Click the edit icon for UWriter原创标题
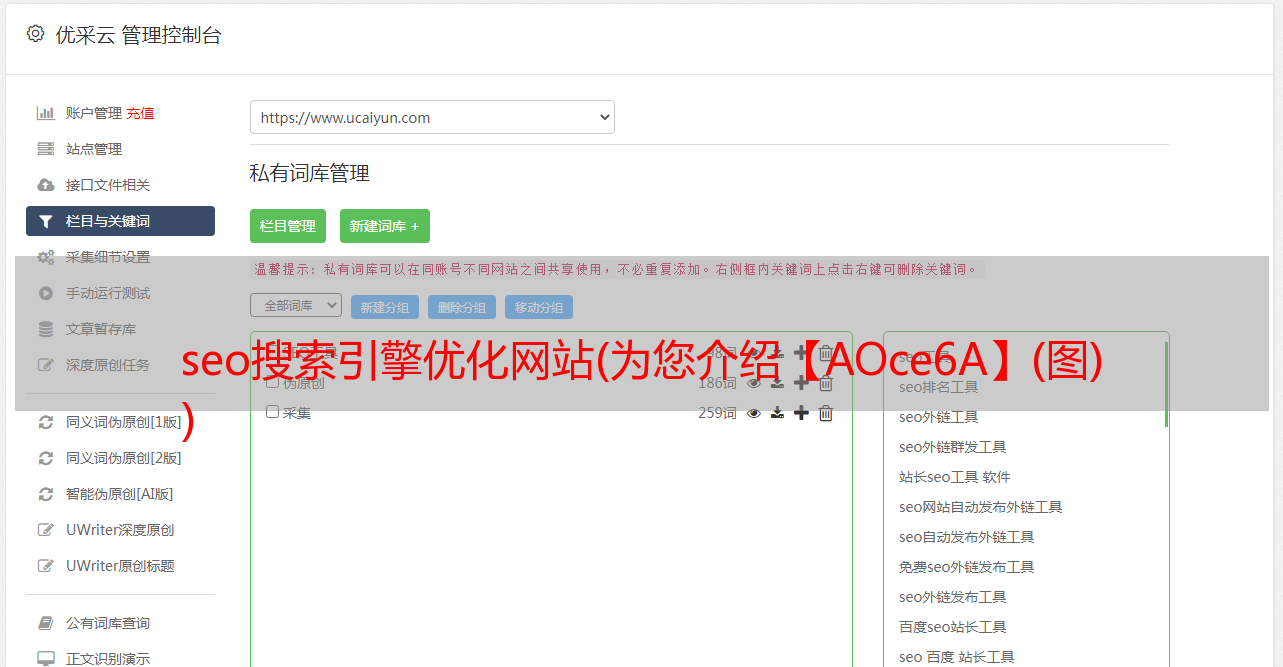The image size is (1283, 667). point(46,566)
